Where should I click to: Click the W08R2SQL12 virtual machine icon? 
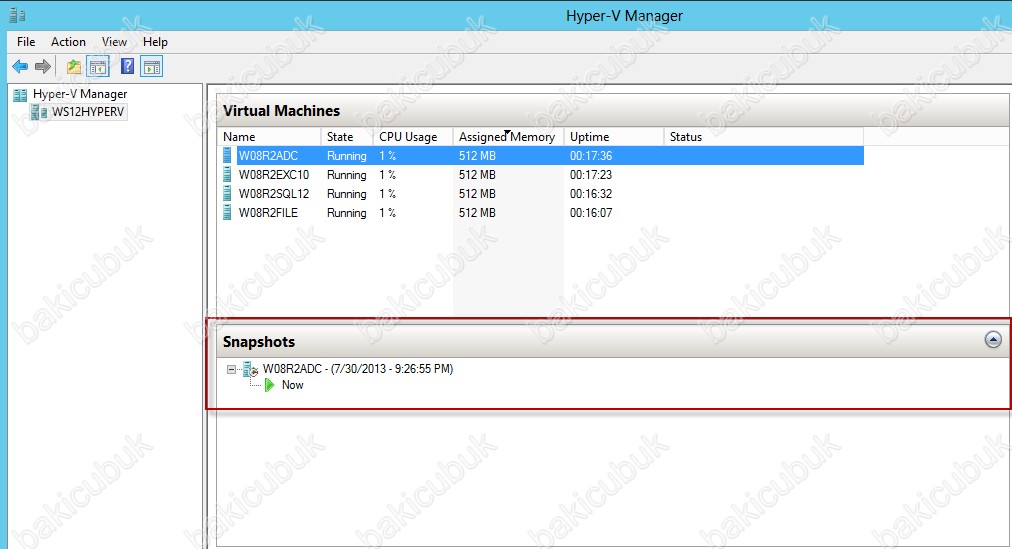227,194
